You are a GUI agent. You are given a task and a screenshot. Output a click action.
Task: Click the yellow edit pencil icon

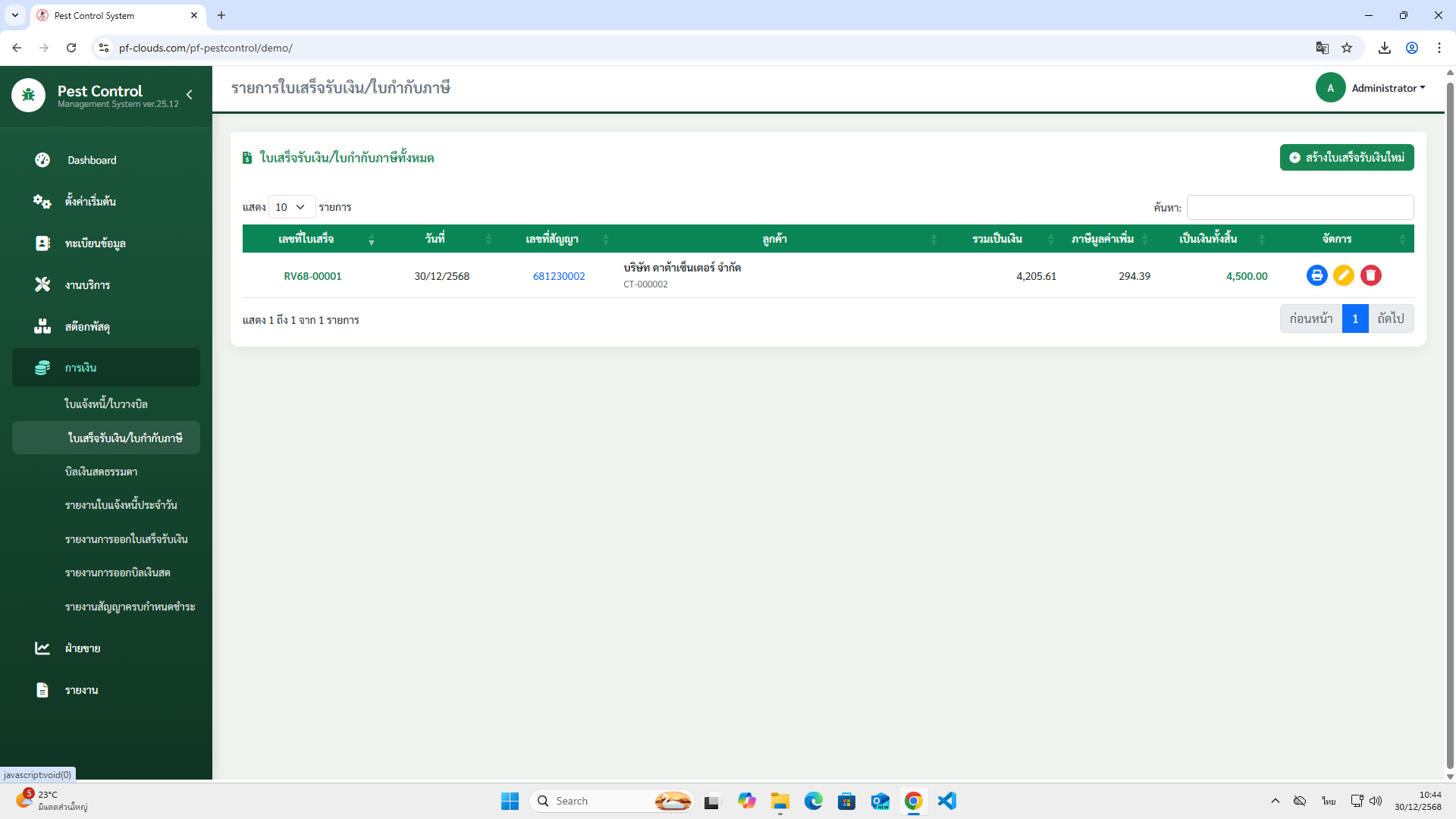click(x=1343, y=275)
